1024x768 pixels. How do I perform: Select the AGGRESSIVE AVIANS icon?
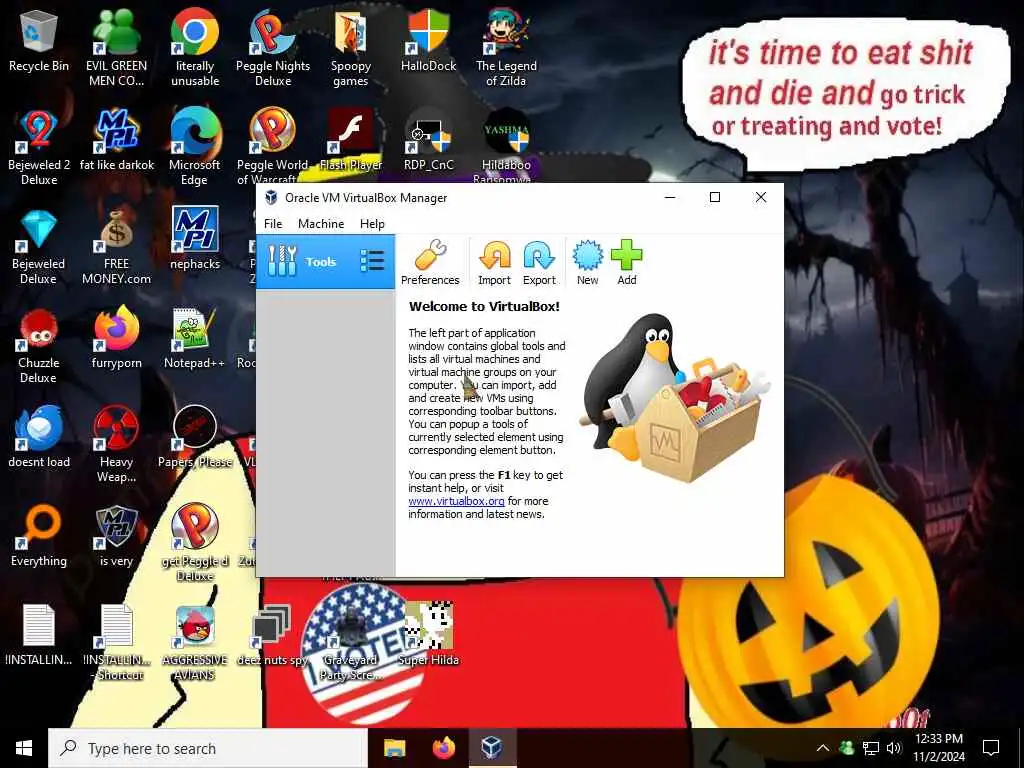195,642
